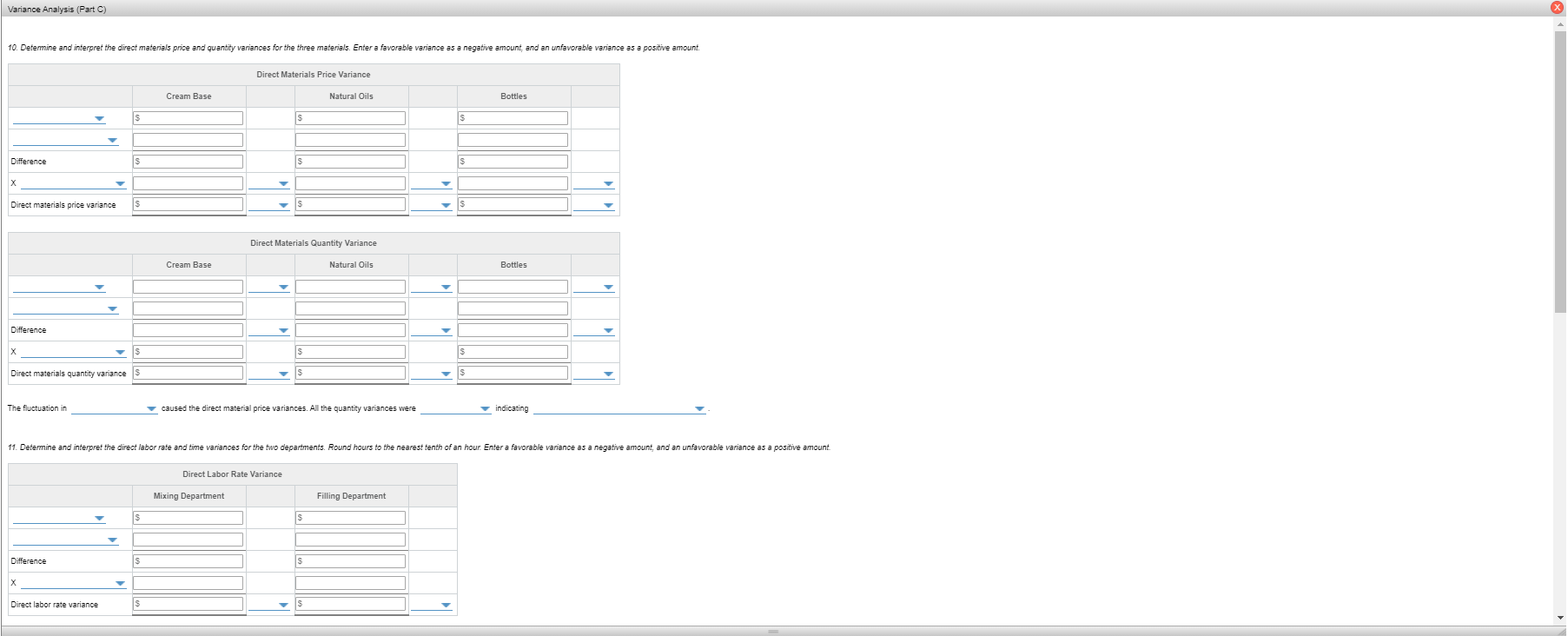Viewport: 1568px width, 636px height.
Task: Open Natural Oils quantity variance result dropdown
Action: pos(432,374)
